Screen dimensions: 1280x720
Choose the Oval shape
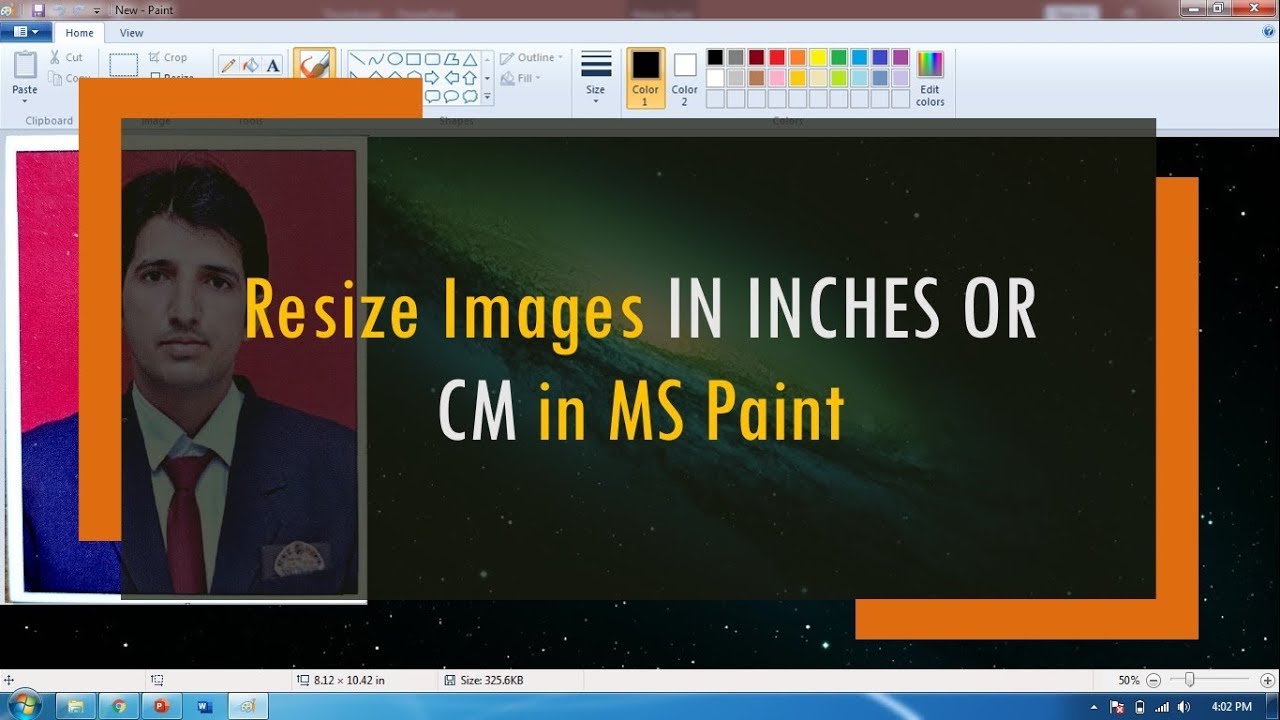point(395,59)
